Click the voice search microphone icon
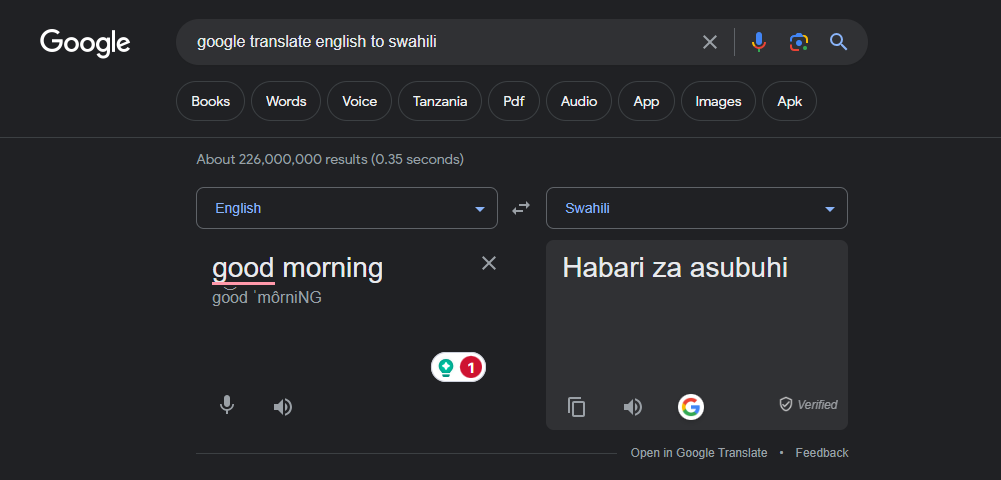 click(x=759, y=42)
